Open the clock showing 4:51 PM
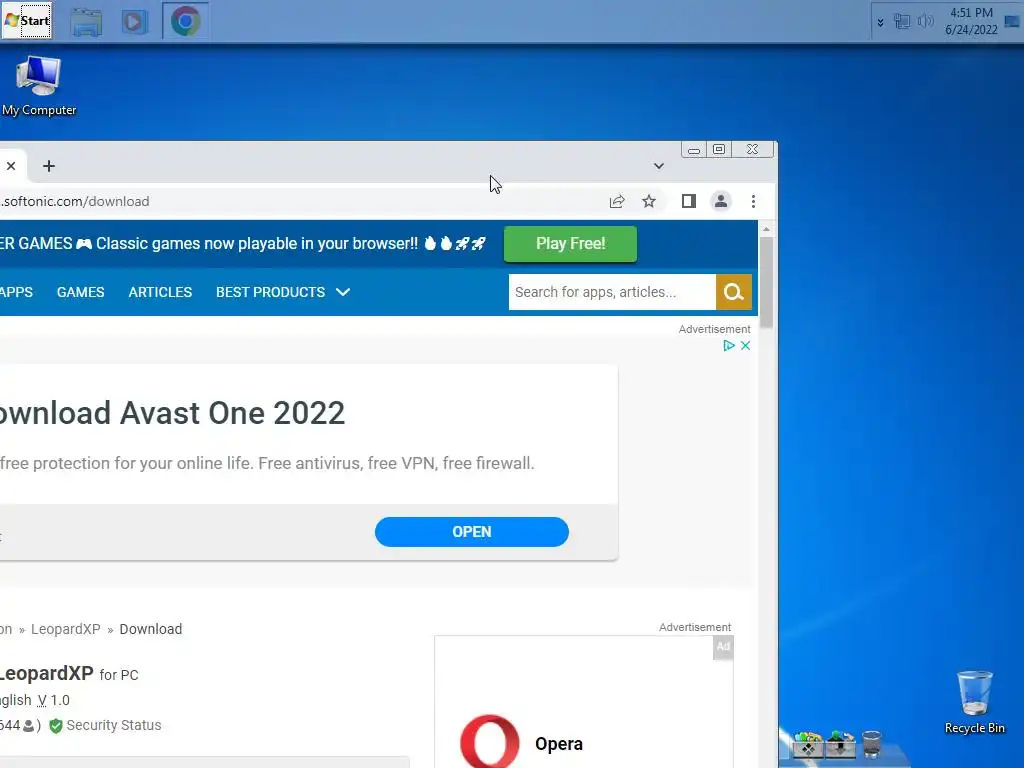The image size is (1024, 768). coord(971,21)
